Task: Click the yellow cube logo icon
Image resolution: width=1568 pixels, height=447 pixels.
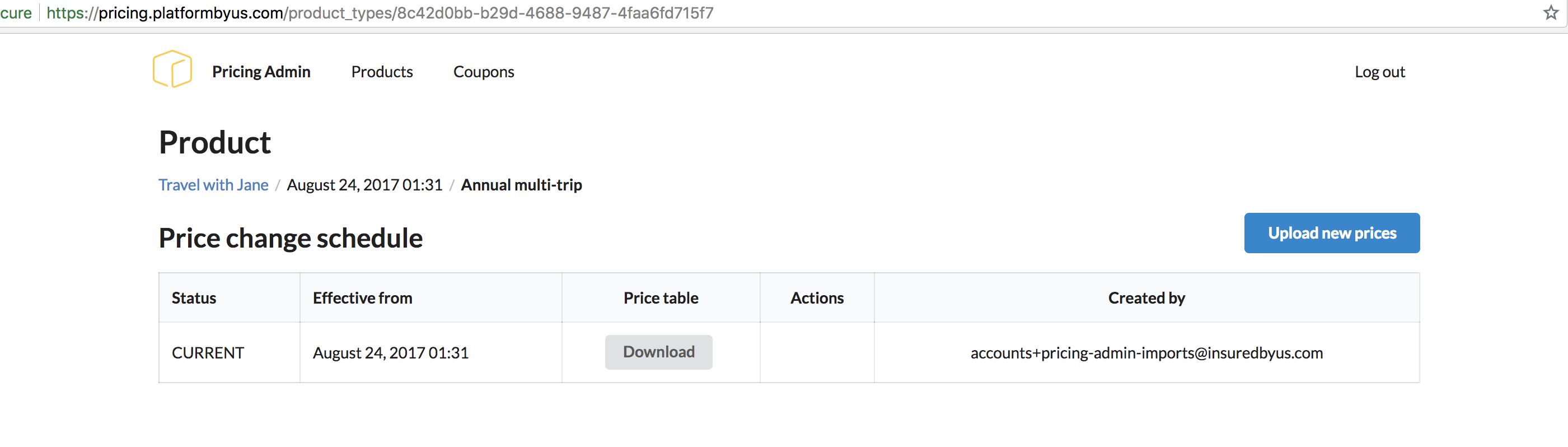Action: (172, 69)
